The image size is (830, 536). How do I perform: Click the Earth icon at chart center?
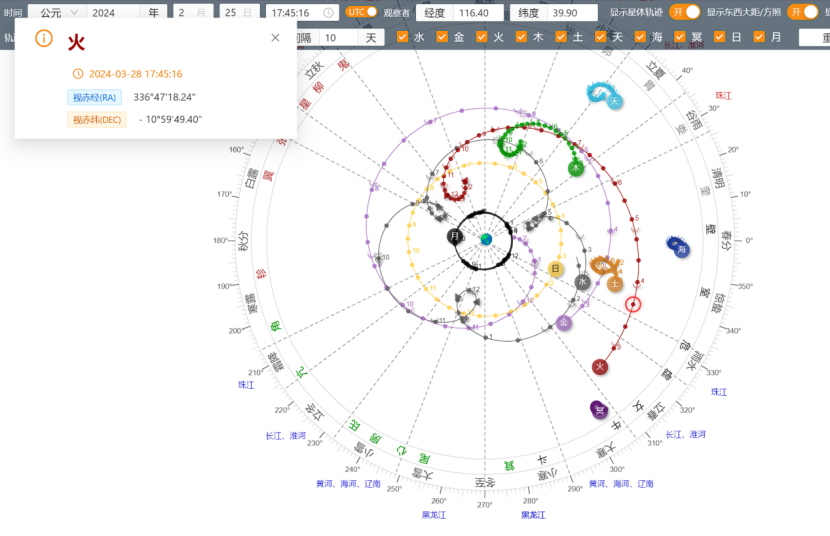[486, 239]
